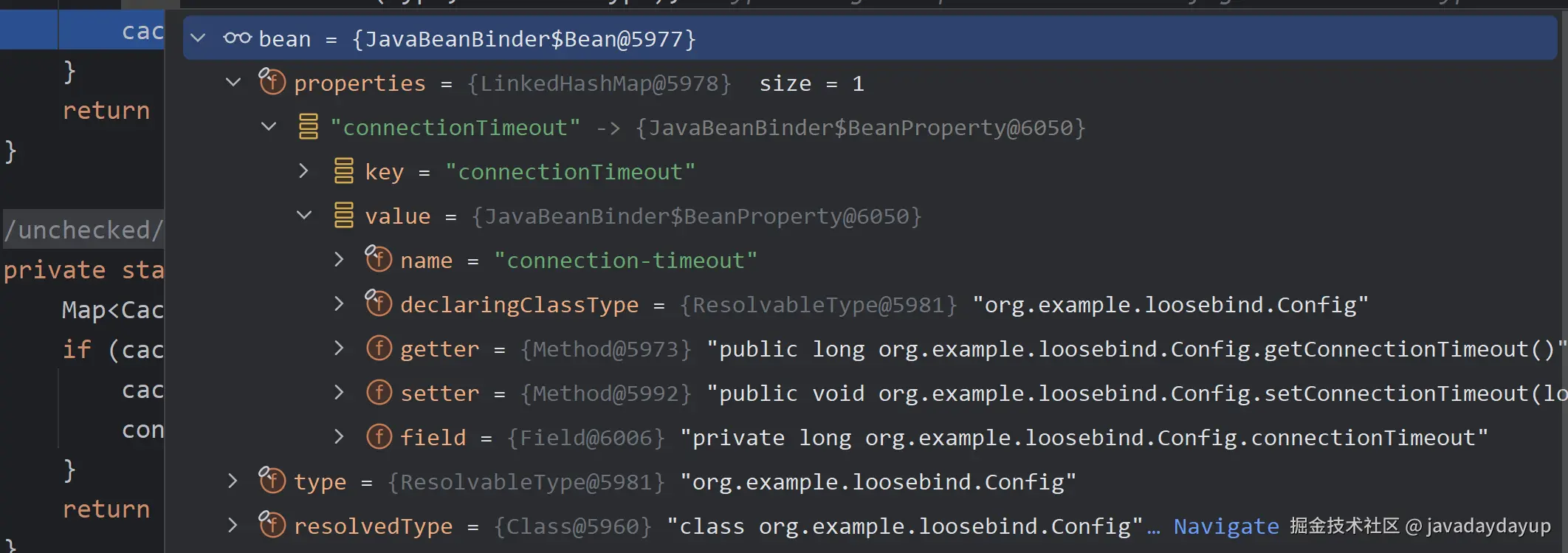The image size is (1568, 553).
Task: Click the field icon beside declaringClassType
Action: coord(378,303)
